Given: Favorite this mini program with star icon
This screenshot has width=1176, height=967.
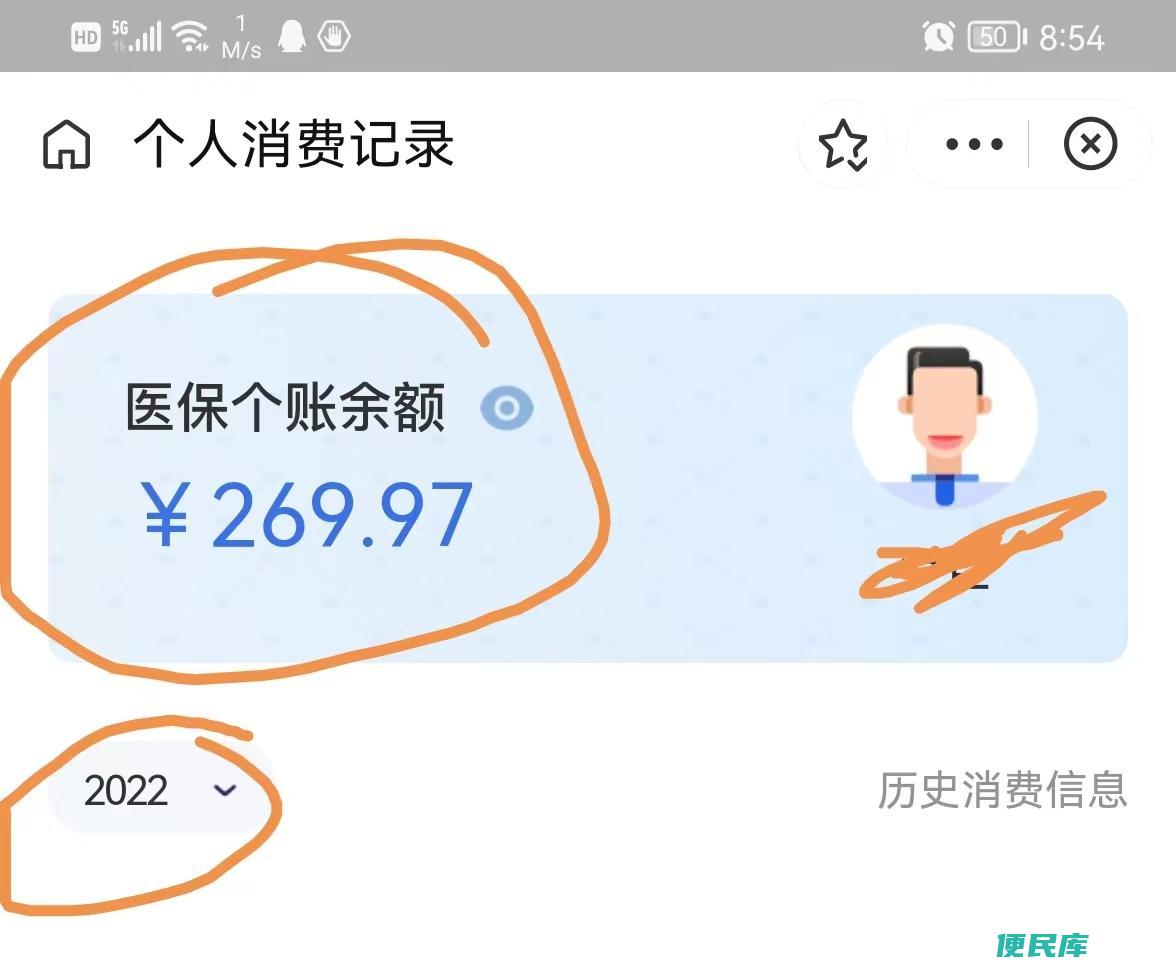Looking at the screenshot, I should tap(843, 144).
